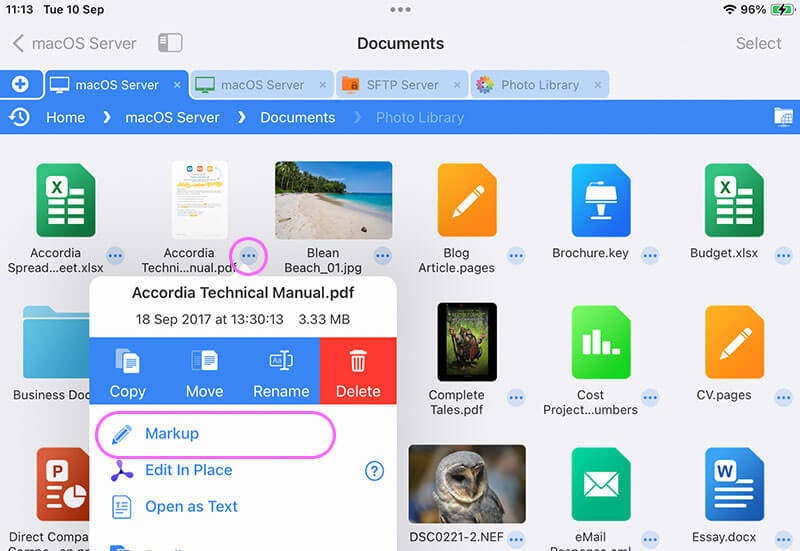This screenshot has width=800, height=551.
Task: Toggle the sidebar panel icon
Action: point(170,43)
